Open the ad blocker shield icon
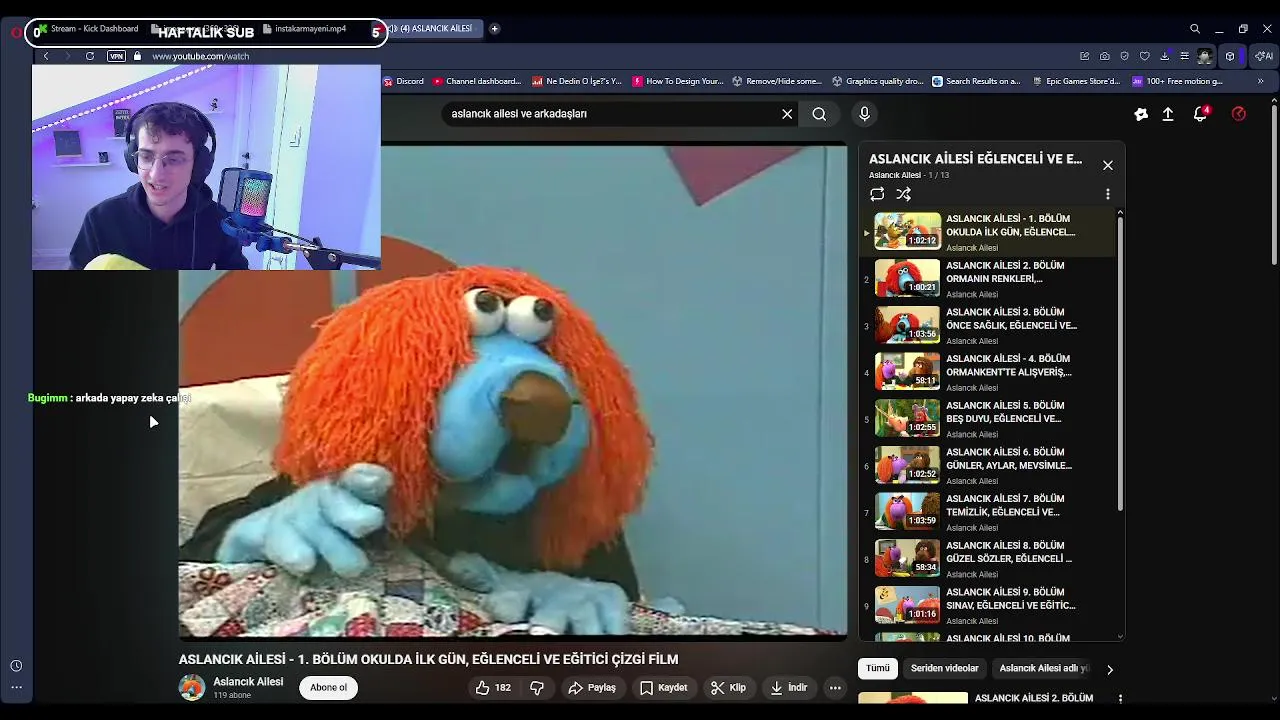This screenshot has height=720, width=1280. [1125, 56]
